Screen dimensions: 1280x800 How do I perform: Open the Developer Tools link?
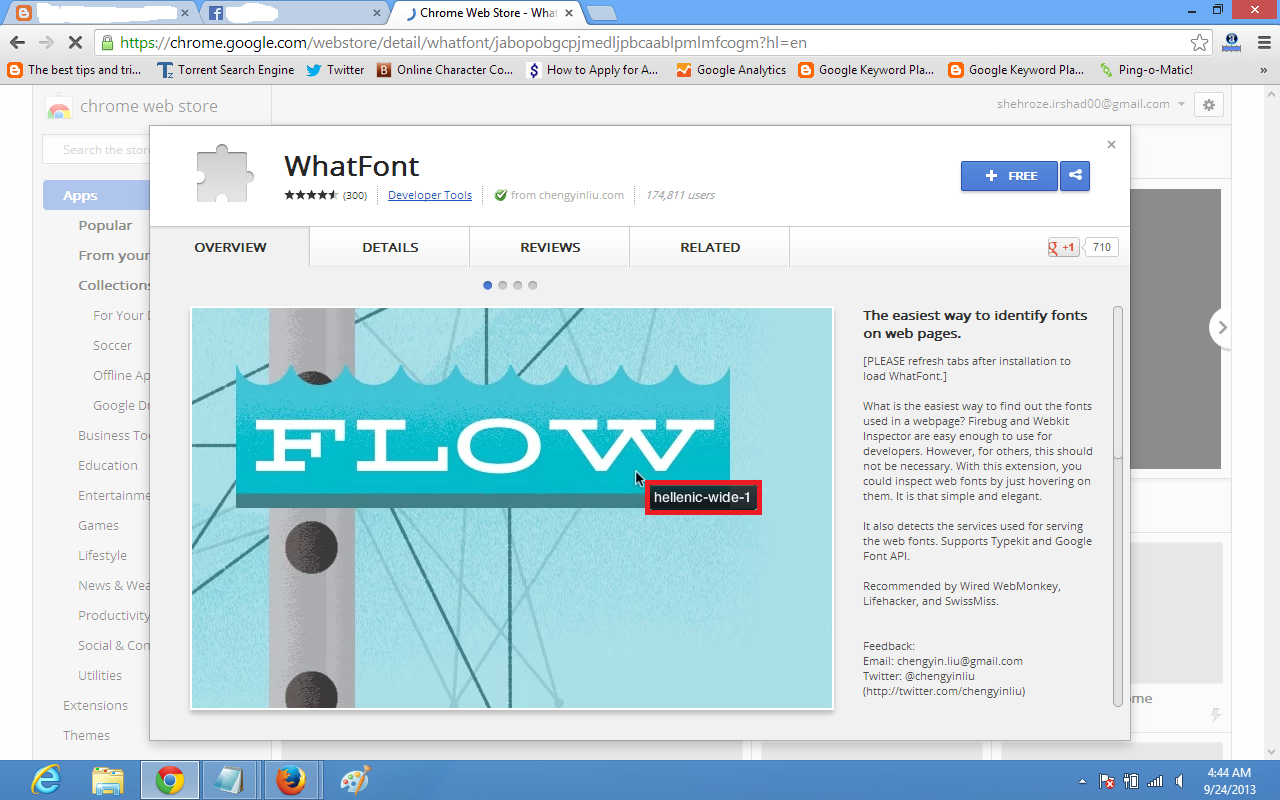coord(430,195)
